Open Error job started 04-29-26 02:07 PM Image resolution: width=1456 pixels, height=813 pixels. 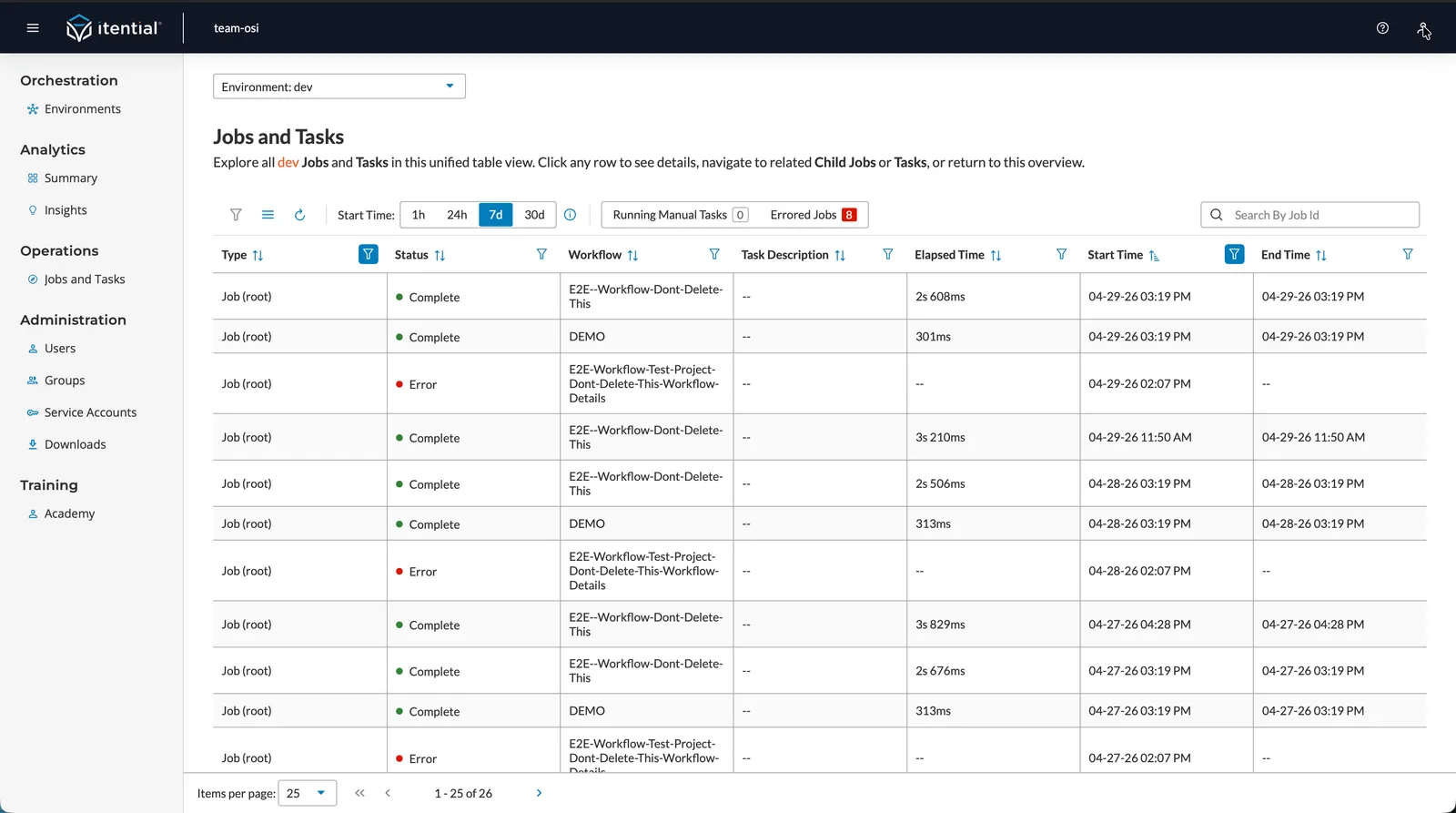tap(819, 384)
